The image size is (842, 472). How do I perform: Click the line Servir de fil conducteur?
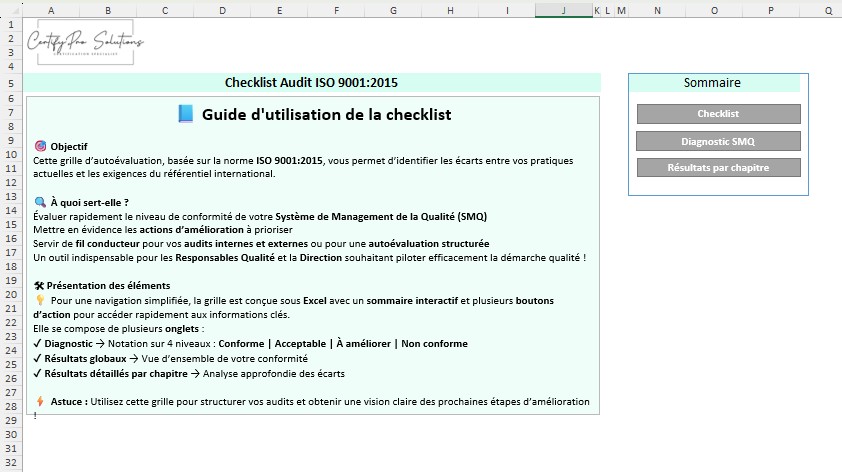coord(262,244)
